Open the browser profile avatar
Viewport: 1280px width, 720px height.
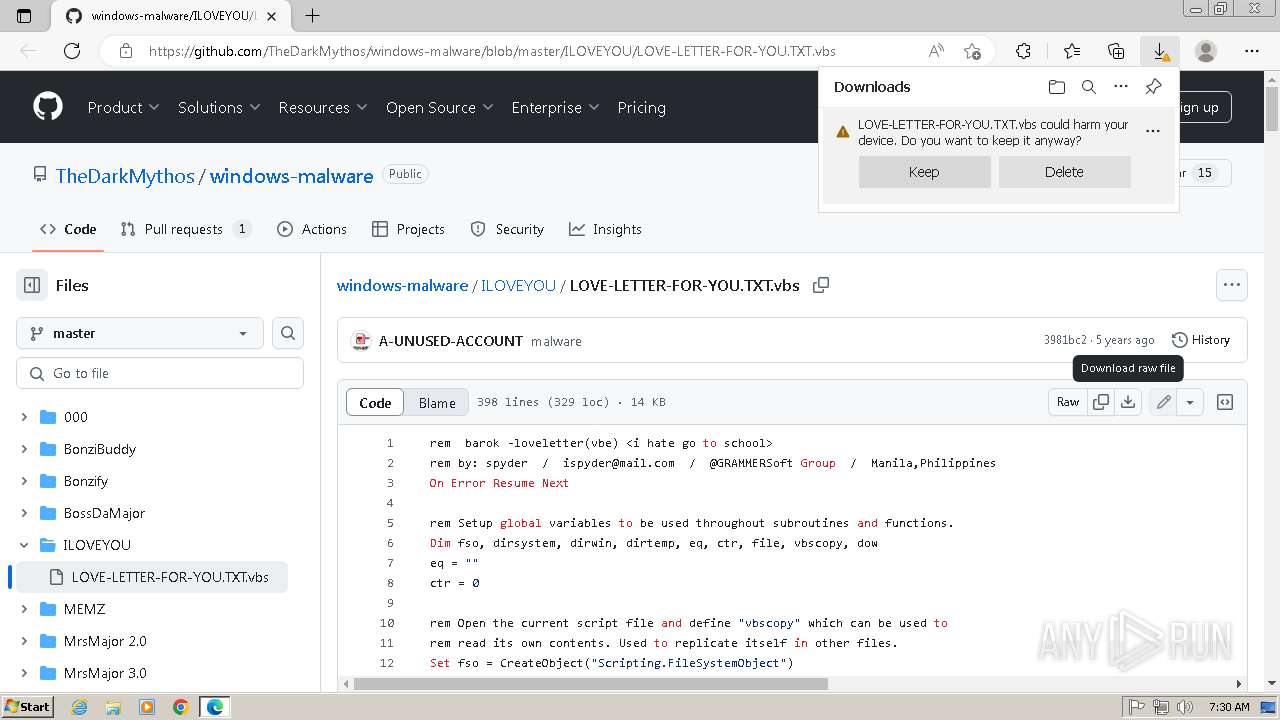coord(1206,51)
